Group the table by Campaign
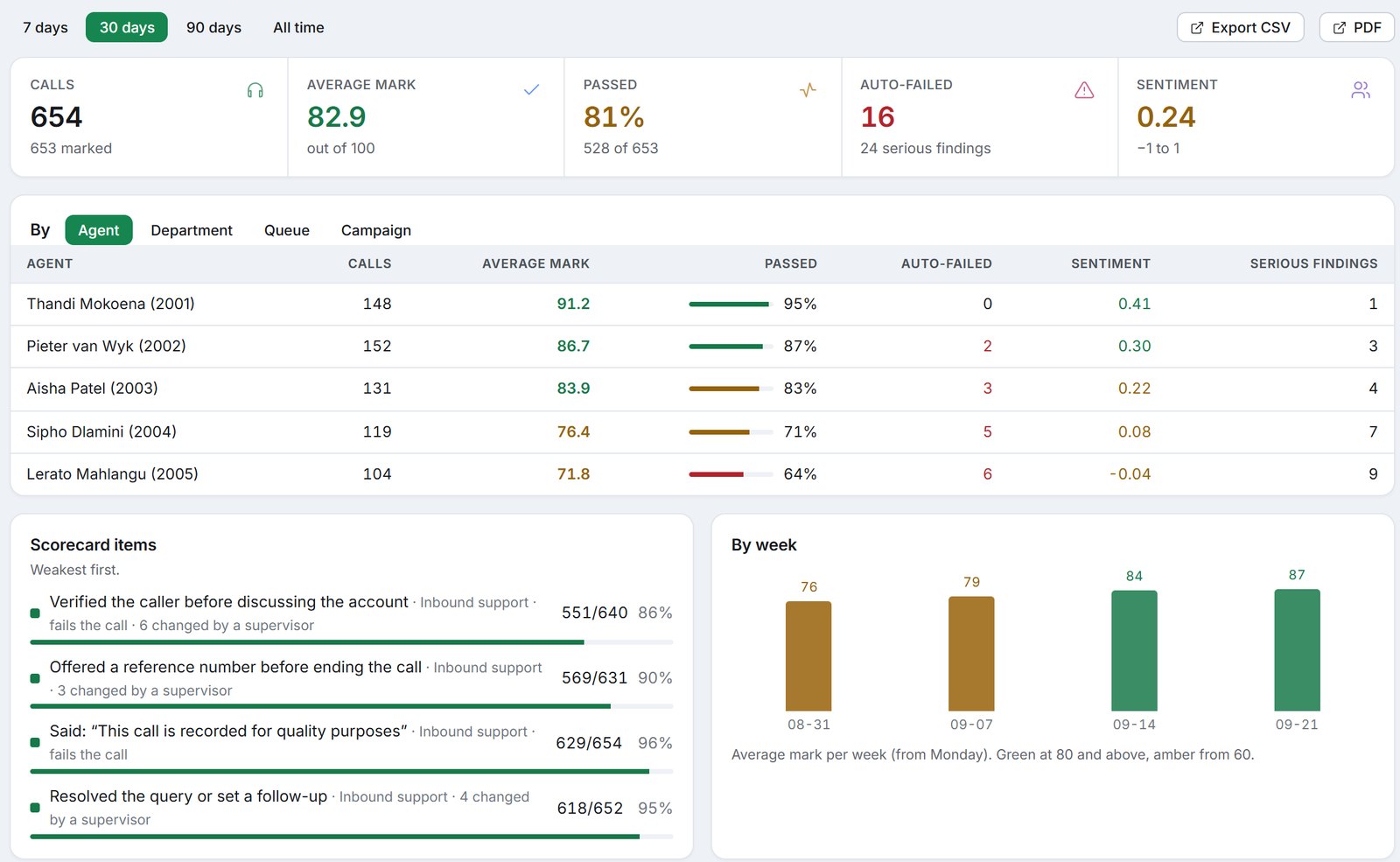 (376, 230)
